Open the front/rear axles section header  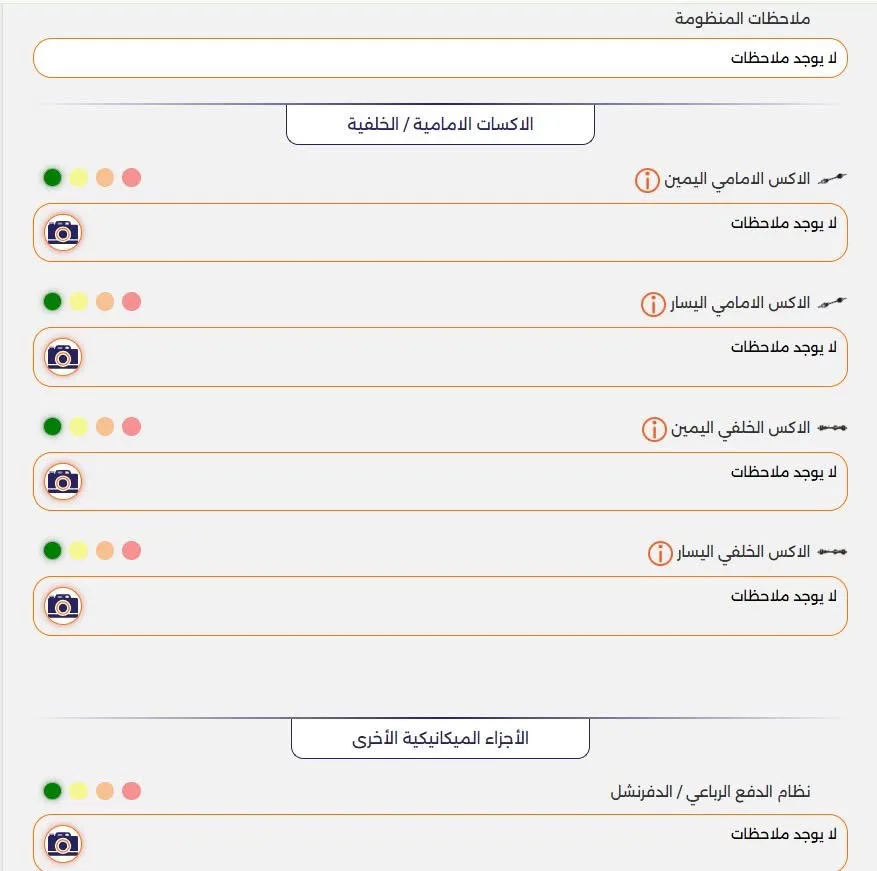[440, 123]
